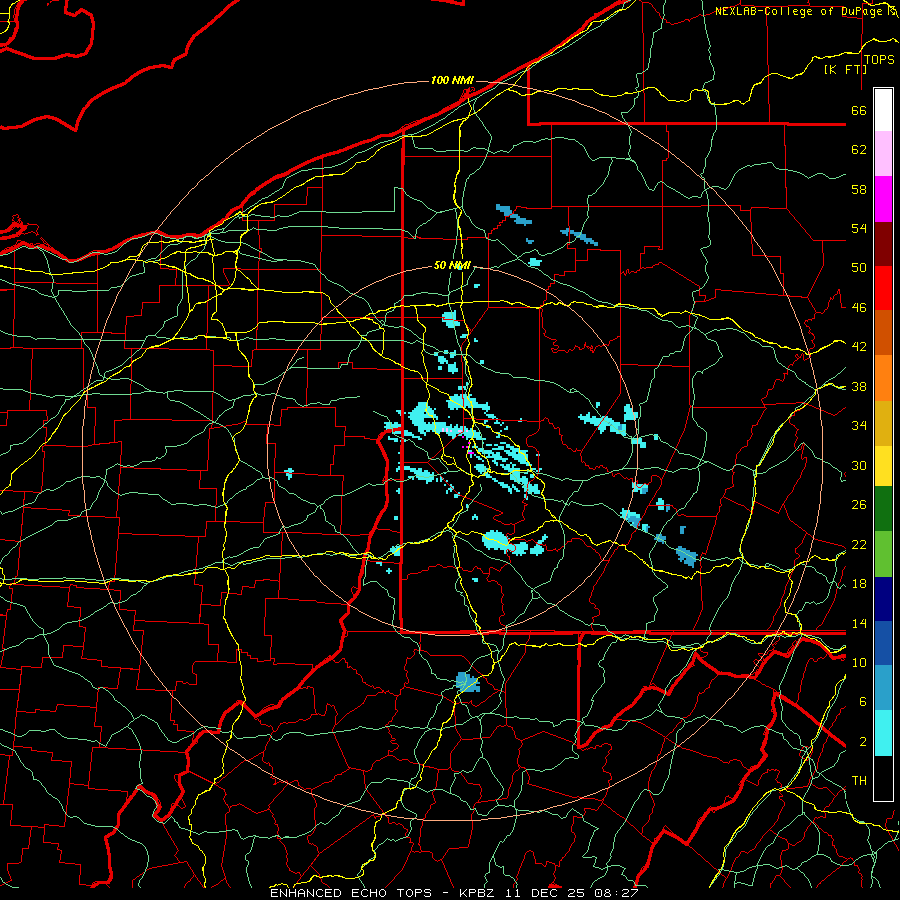The width and height of the screenshot is (900, 900).
Task: Click the dark green legend swatch
Action: click(x=883, y=509)
